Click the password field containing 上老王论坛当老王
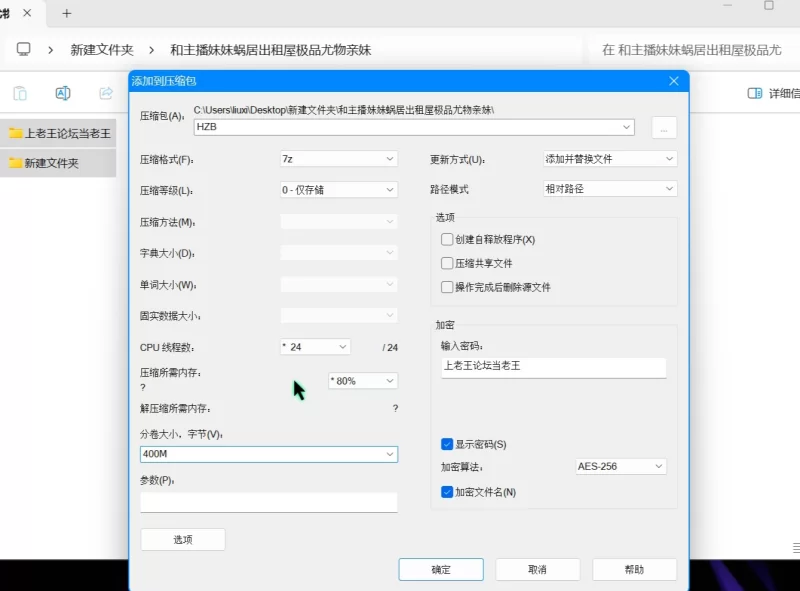This screenshot has width=800, height=591. (554, 367)
